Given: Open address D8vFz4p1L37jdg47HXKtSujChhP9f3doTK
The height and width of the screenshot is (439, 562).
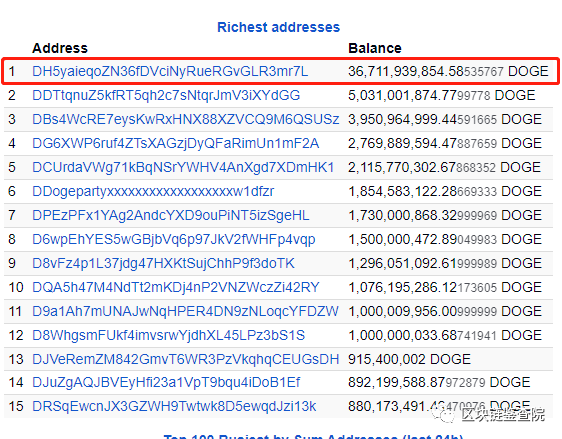Looking at the screenshot, I should (163, 263).
